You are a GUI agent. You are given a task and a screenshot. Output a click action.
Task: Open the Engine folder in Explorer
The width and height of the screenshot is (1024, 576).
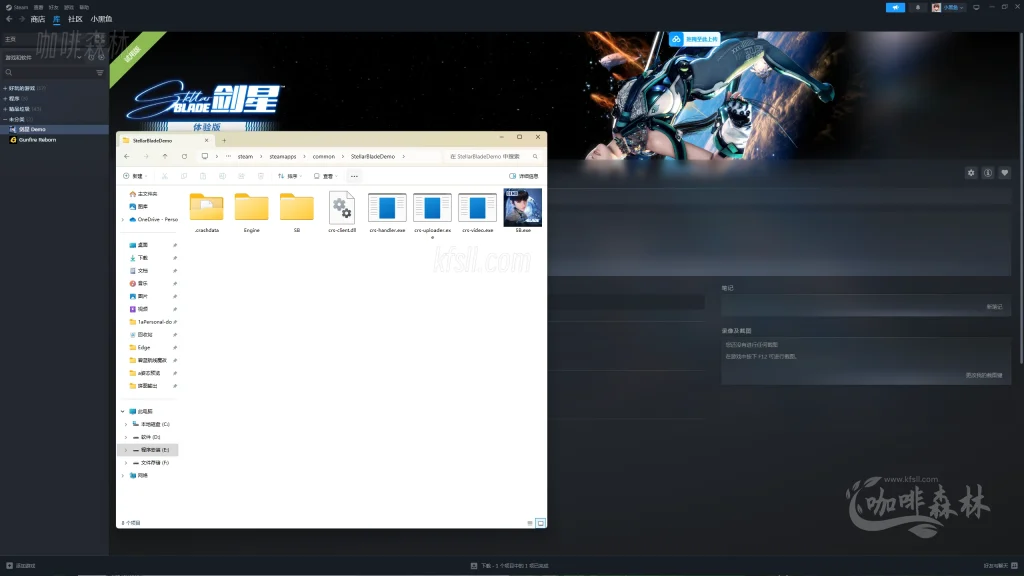[x=251, y=213]
